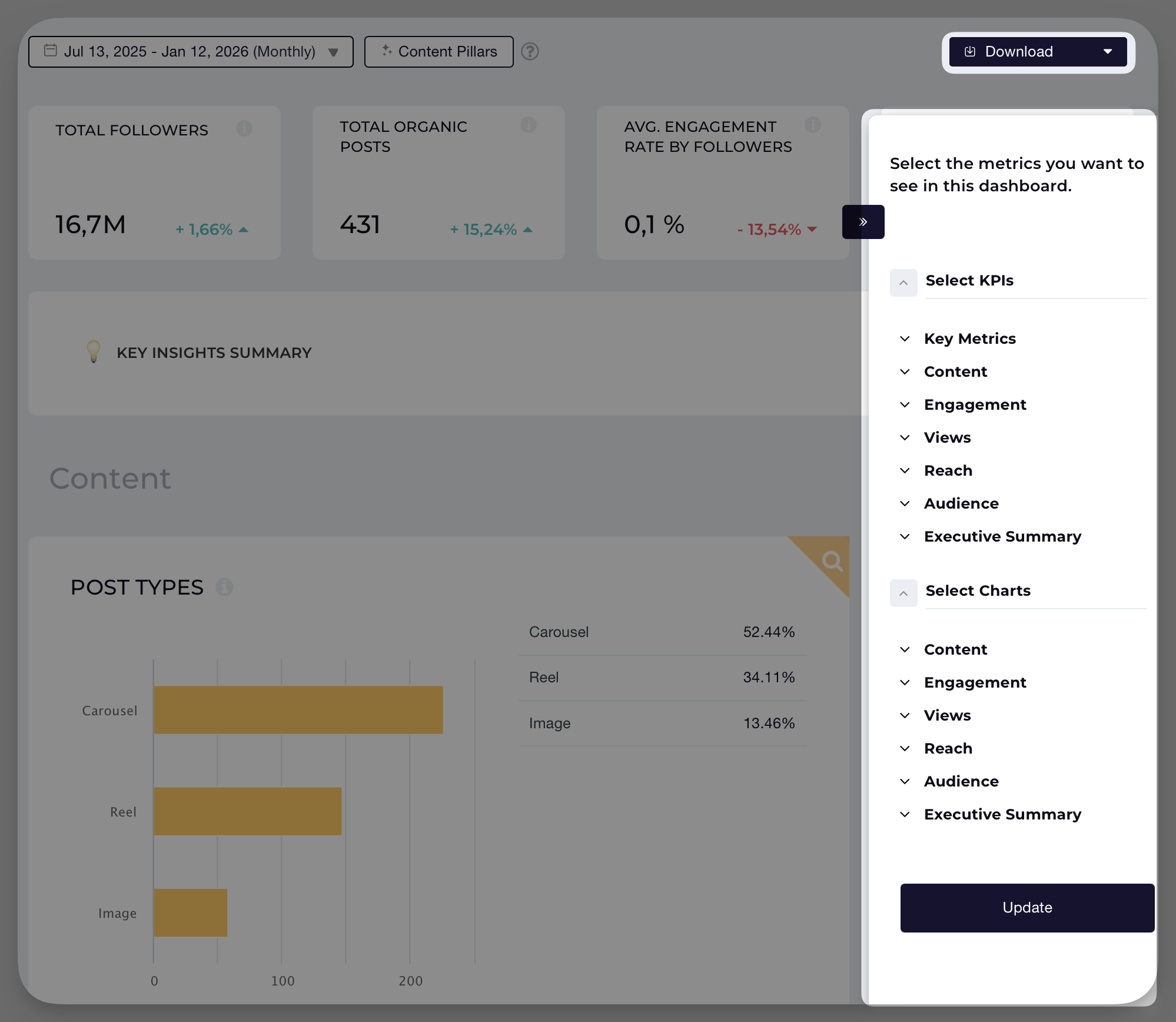
Task: Click the calendar icon in the date range selector
Action: (x=51, y=51)
